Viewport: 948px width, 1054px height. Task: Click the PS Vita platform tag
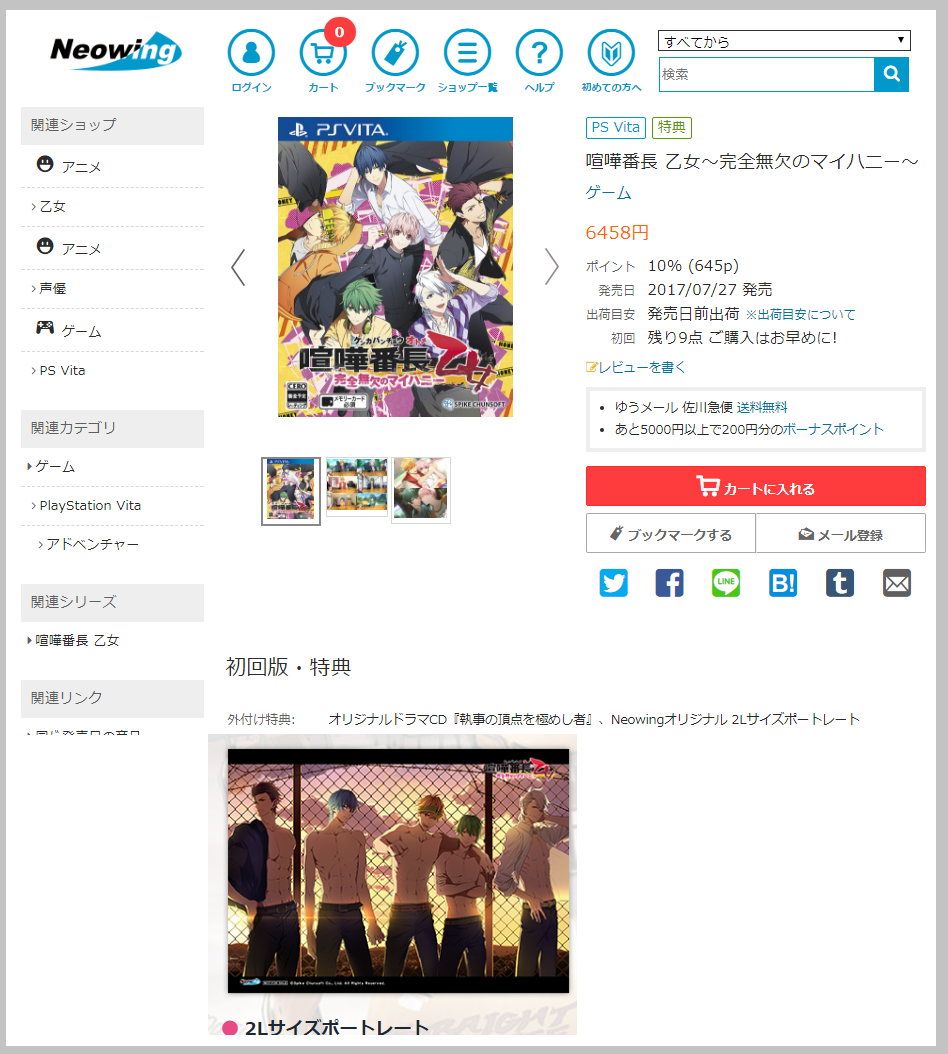(x=616, y=128)
